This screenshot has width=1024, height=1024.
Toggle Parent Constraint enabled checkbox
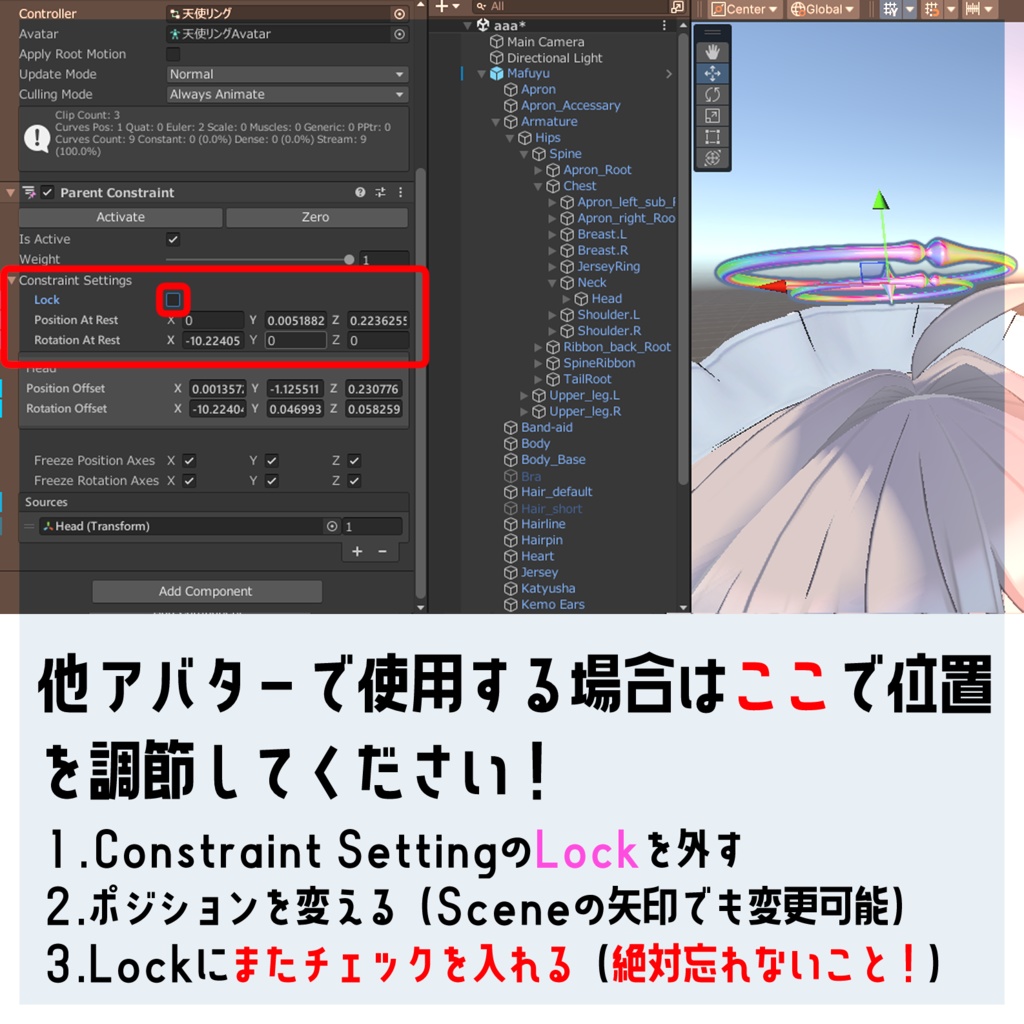(47, 192)
